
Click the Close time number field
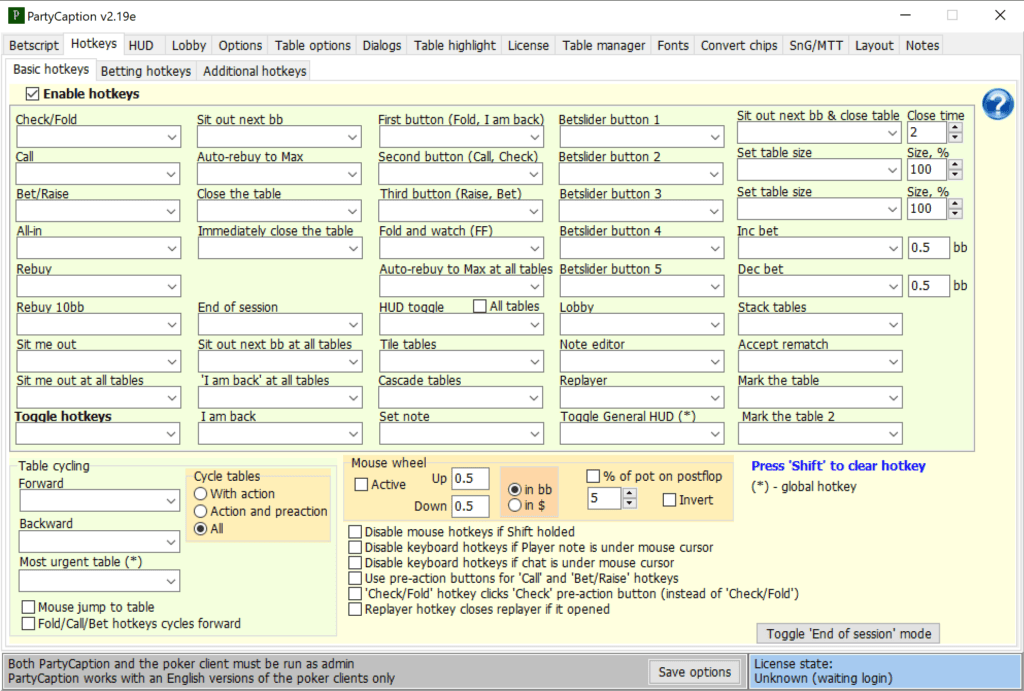pyautogui.click(x=927, y=133)
